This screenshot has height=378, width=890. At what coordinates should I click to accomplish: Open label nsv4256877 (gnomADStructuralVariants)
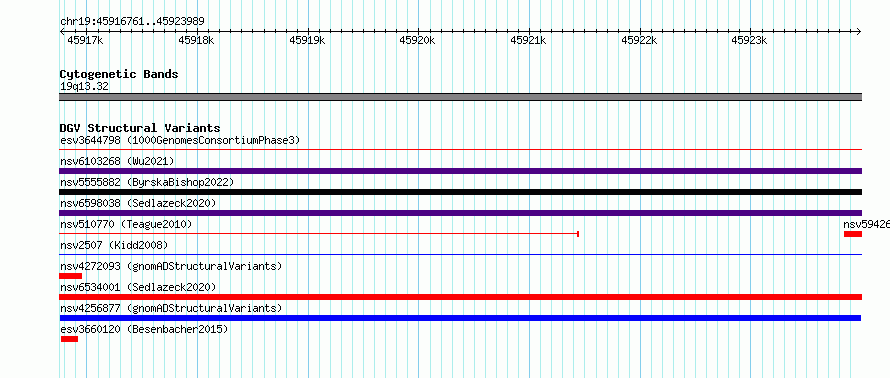pos(171,308)
